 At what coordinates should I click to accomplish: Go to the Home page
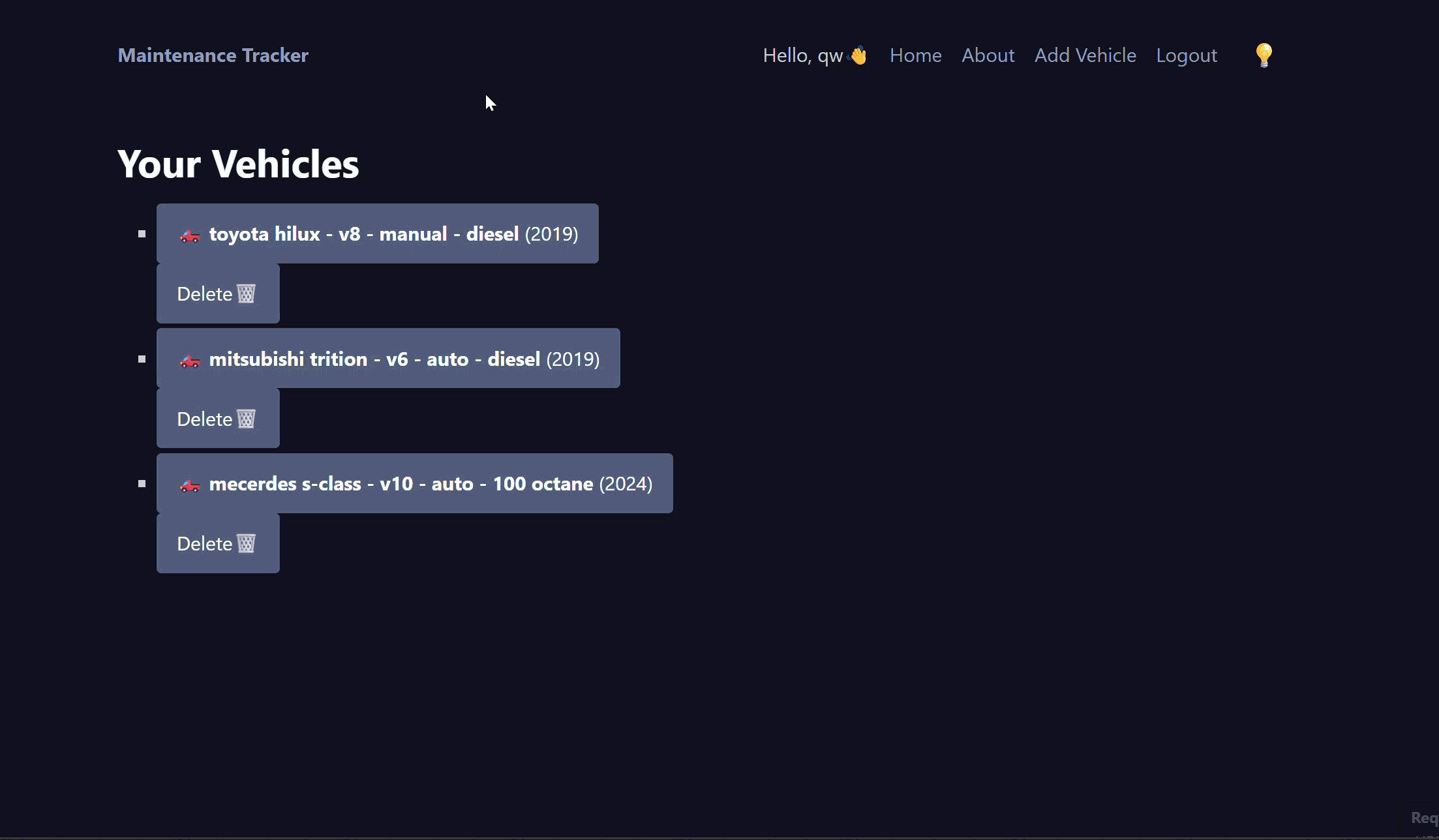915,55
